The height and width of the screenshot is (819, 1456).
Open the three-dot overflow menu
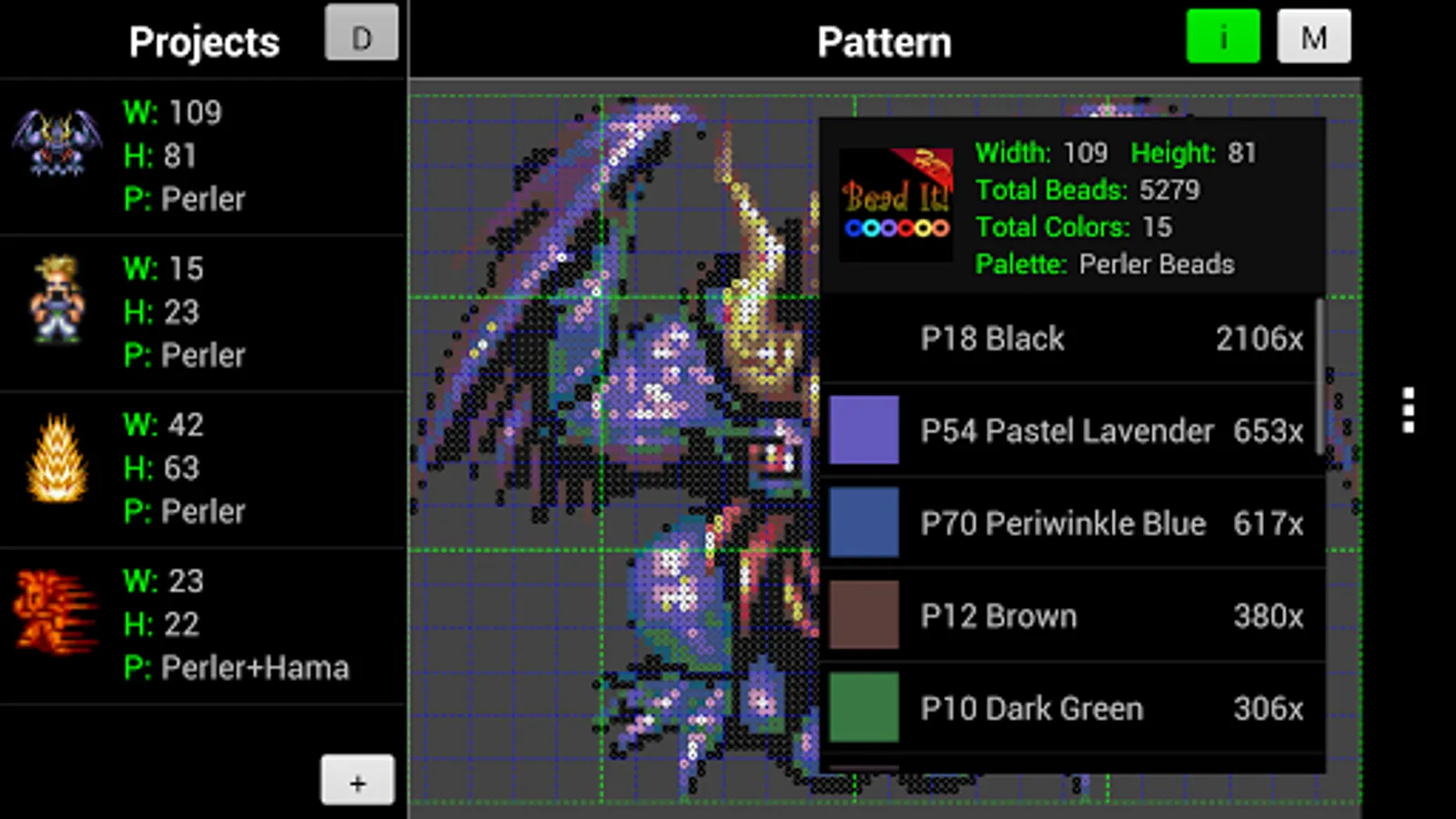[1408, 410]
